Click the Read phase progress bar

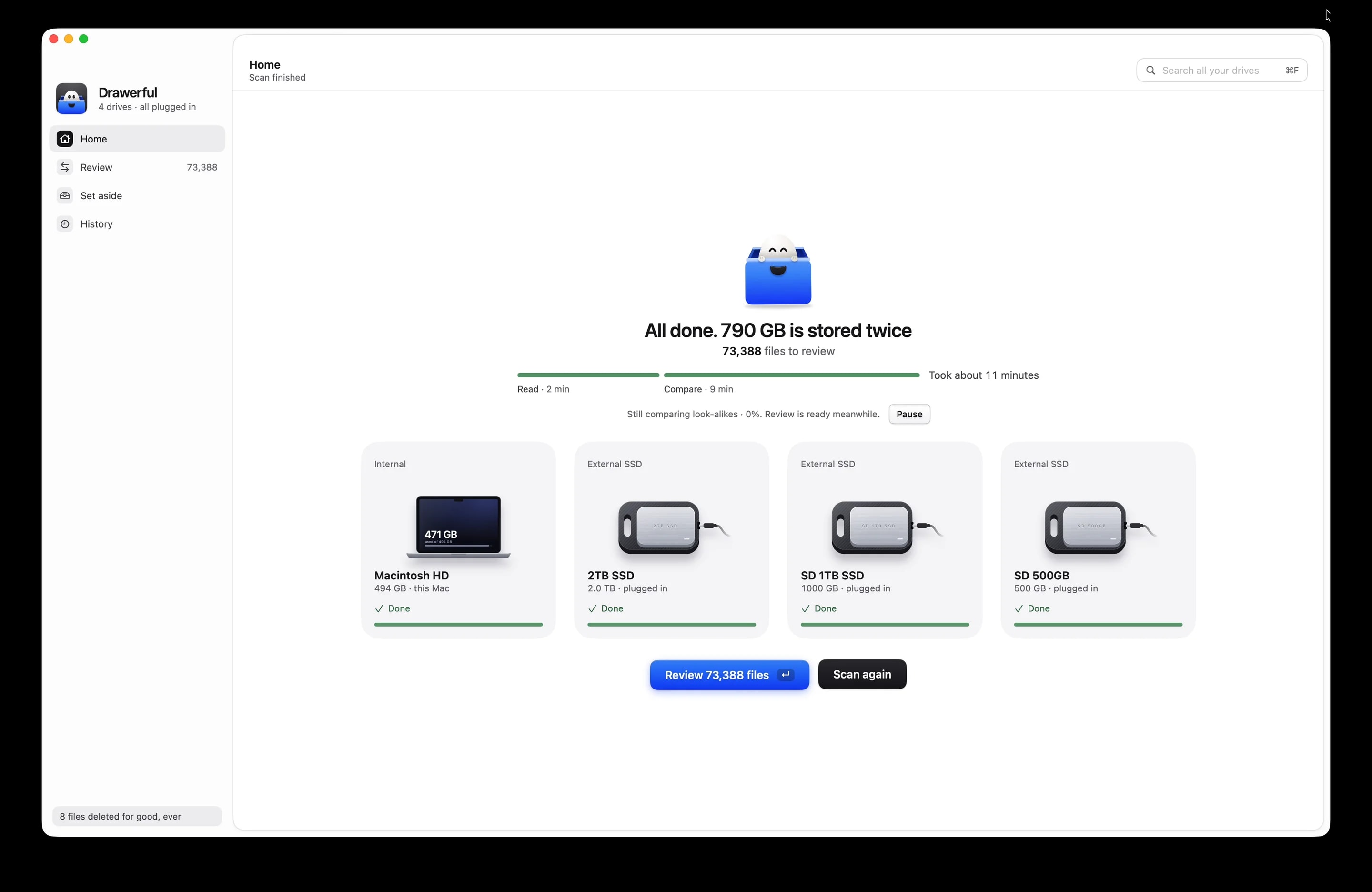(x=588, y=375)
